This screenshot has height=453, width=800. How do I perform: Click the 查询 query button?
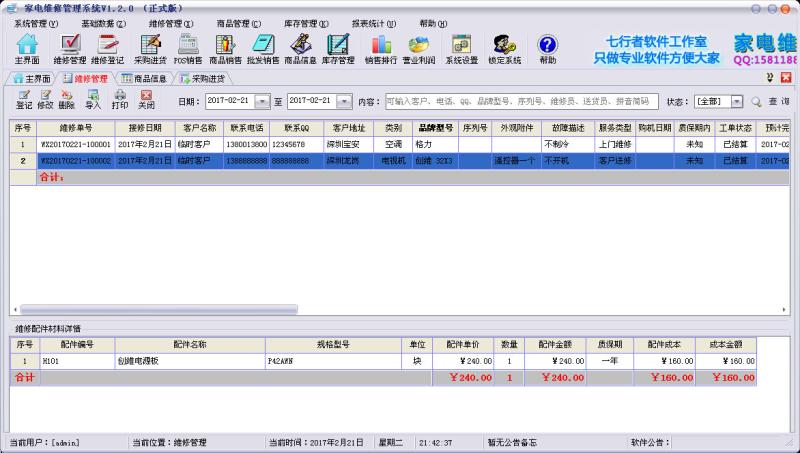[779, 102]
